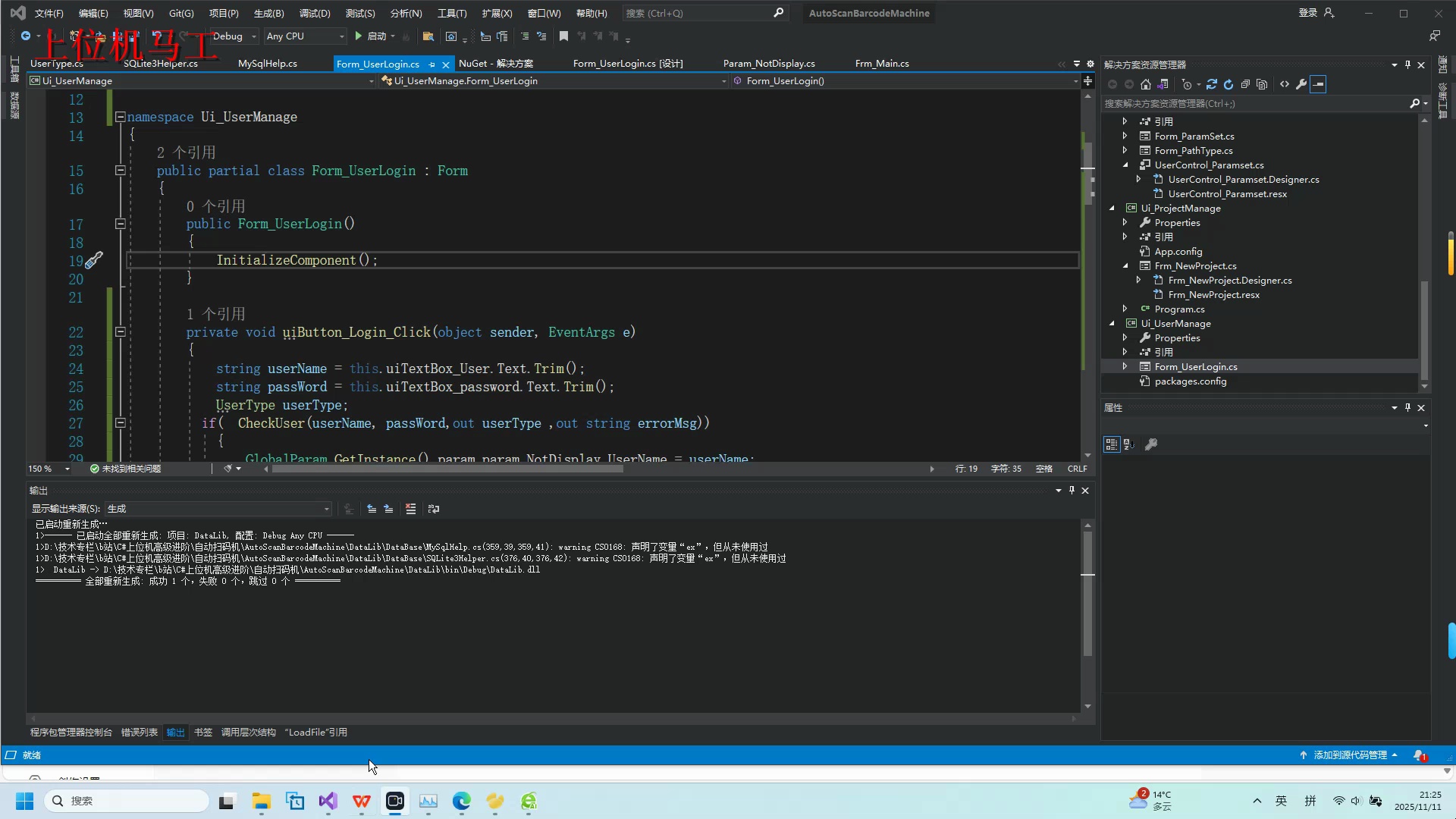Image resolution: width=1456 pixels, height=819 pixels.
Task: Collapse the Ui_ProjectManage project node
Action: (x=1112, y=209)
